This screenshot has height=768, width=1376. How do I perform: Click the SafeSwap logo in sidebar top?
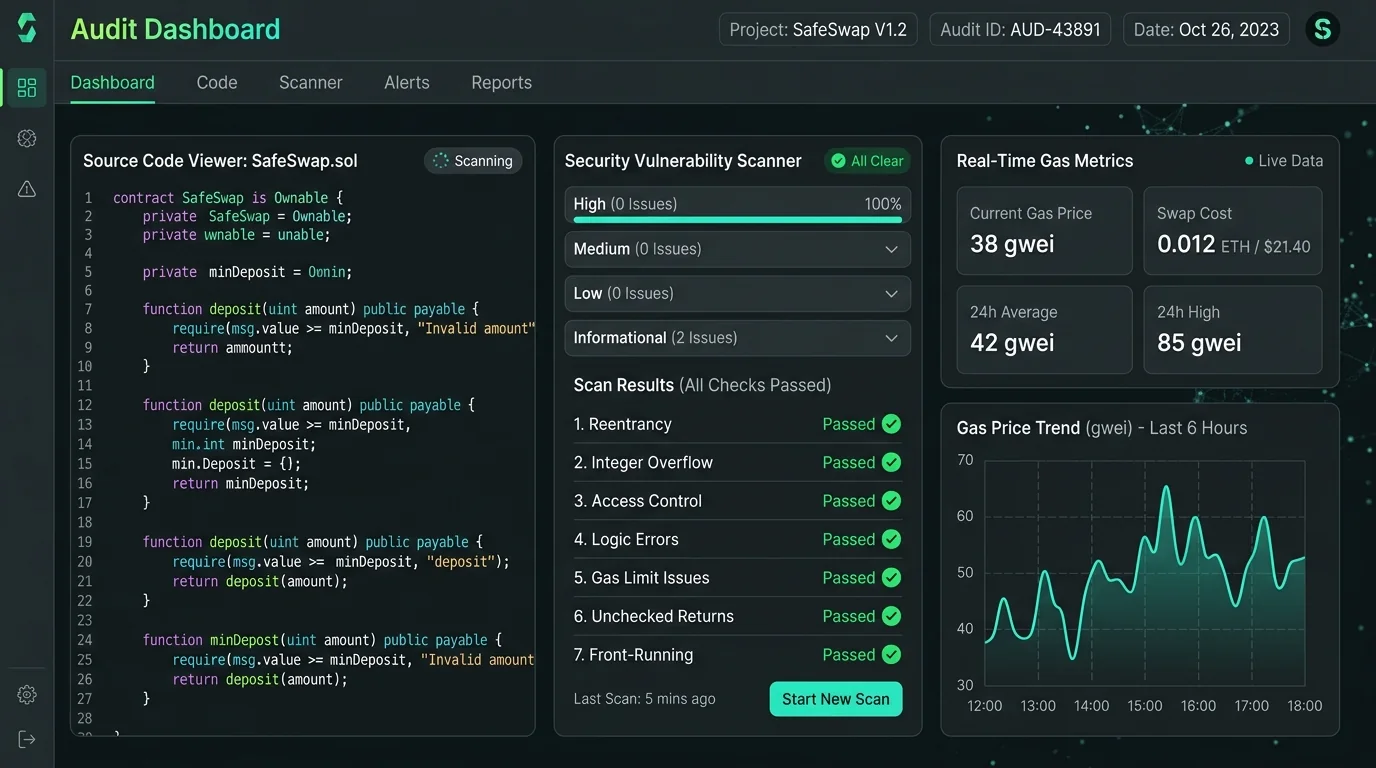[x=27, y=28]
